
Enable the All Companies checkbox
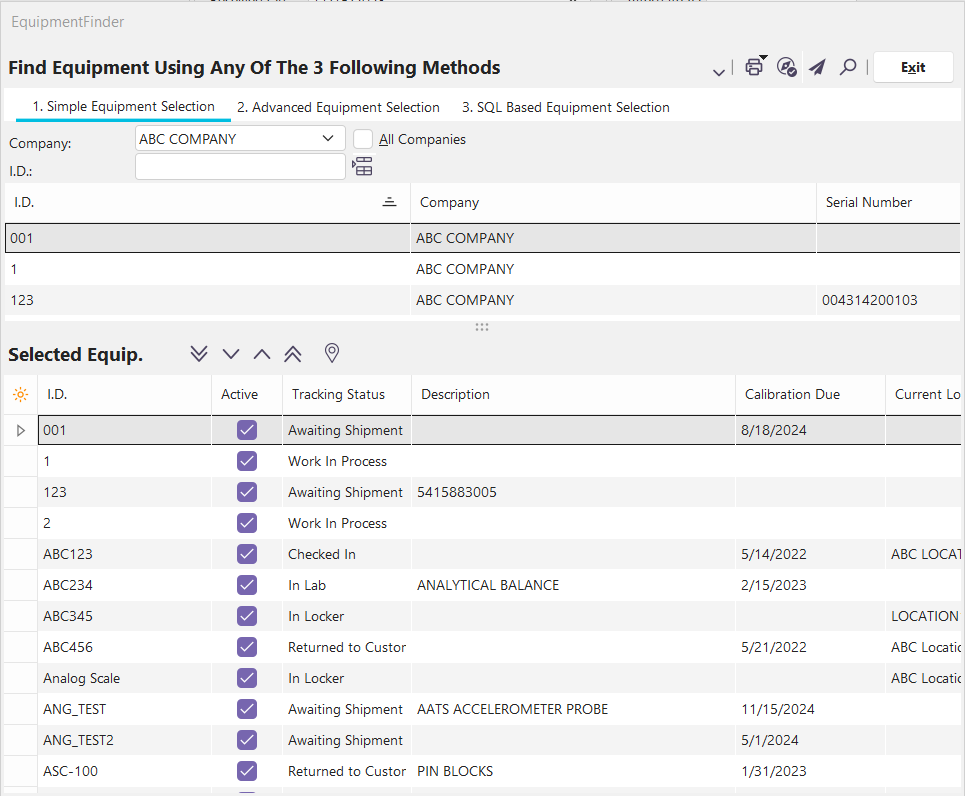pyautogui.click(x=364, y=139)
